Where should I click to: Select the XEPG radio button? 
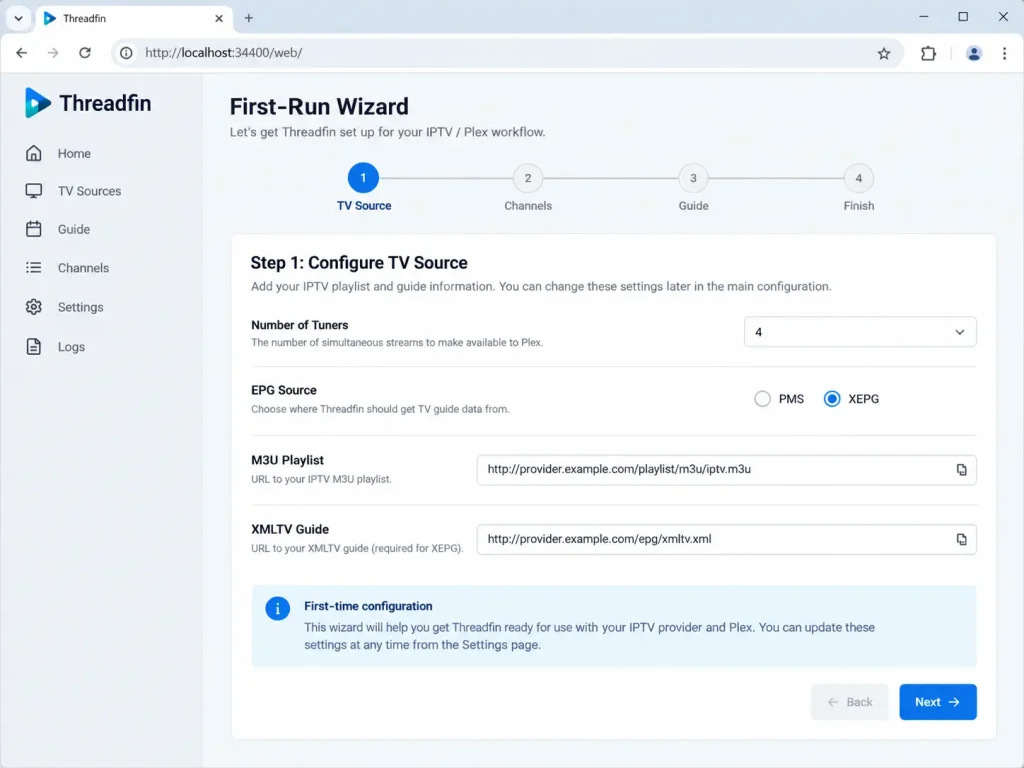point(831,399)
